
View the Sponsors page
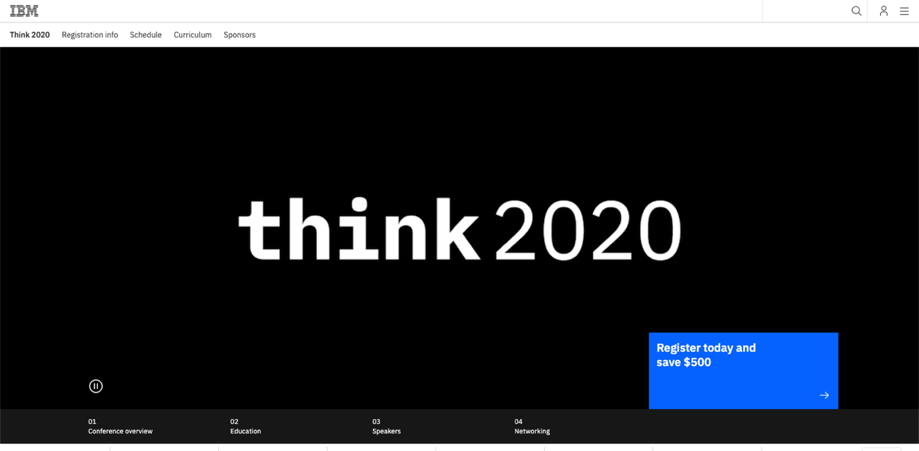(240, 35)
